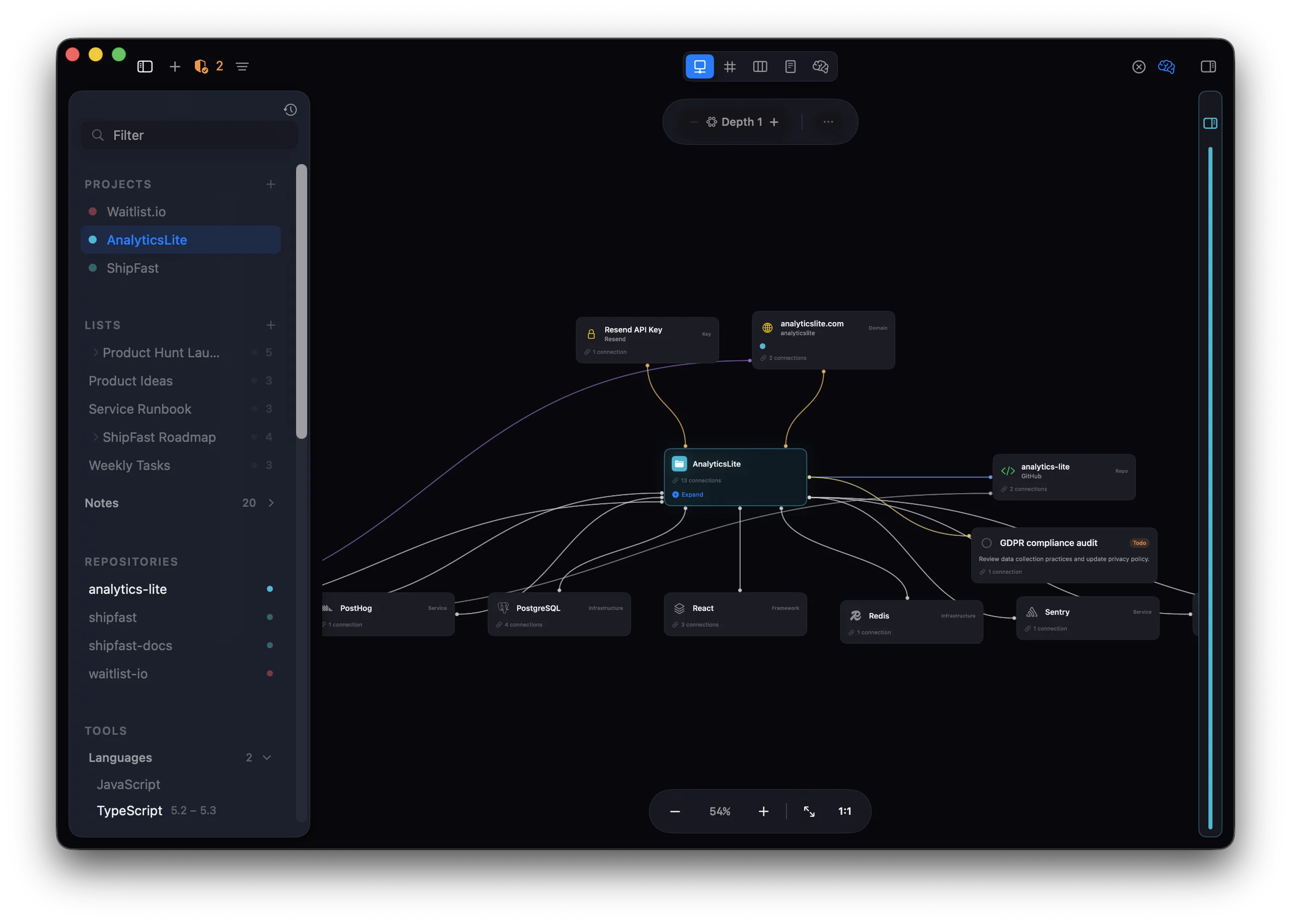Reset zoom with the 1:1 button
The height and width of the screenshot is (924, 1291).
pyautogui.click(x=845, y=811)
